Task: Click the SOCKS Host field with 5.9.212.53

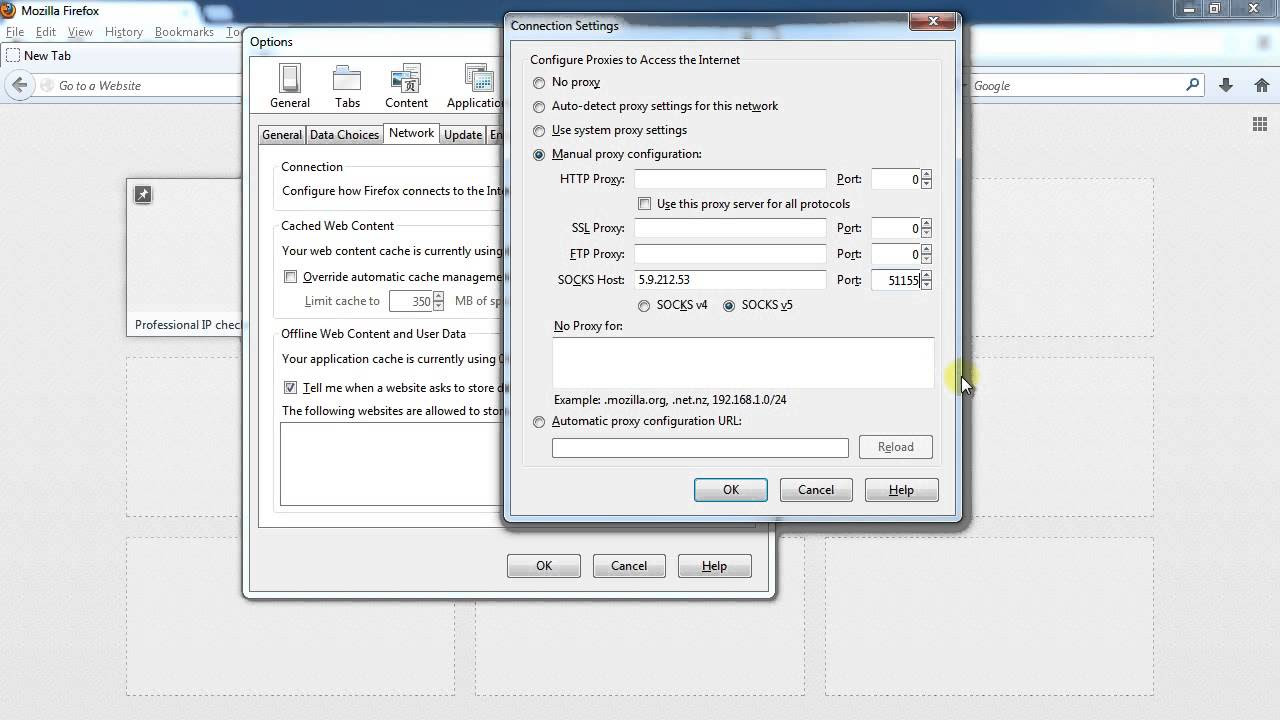Action: [x=730, y=280]
